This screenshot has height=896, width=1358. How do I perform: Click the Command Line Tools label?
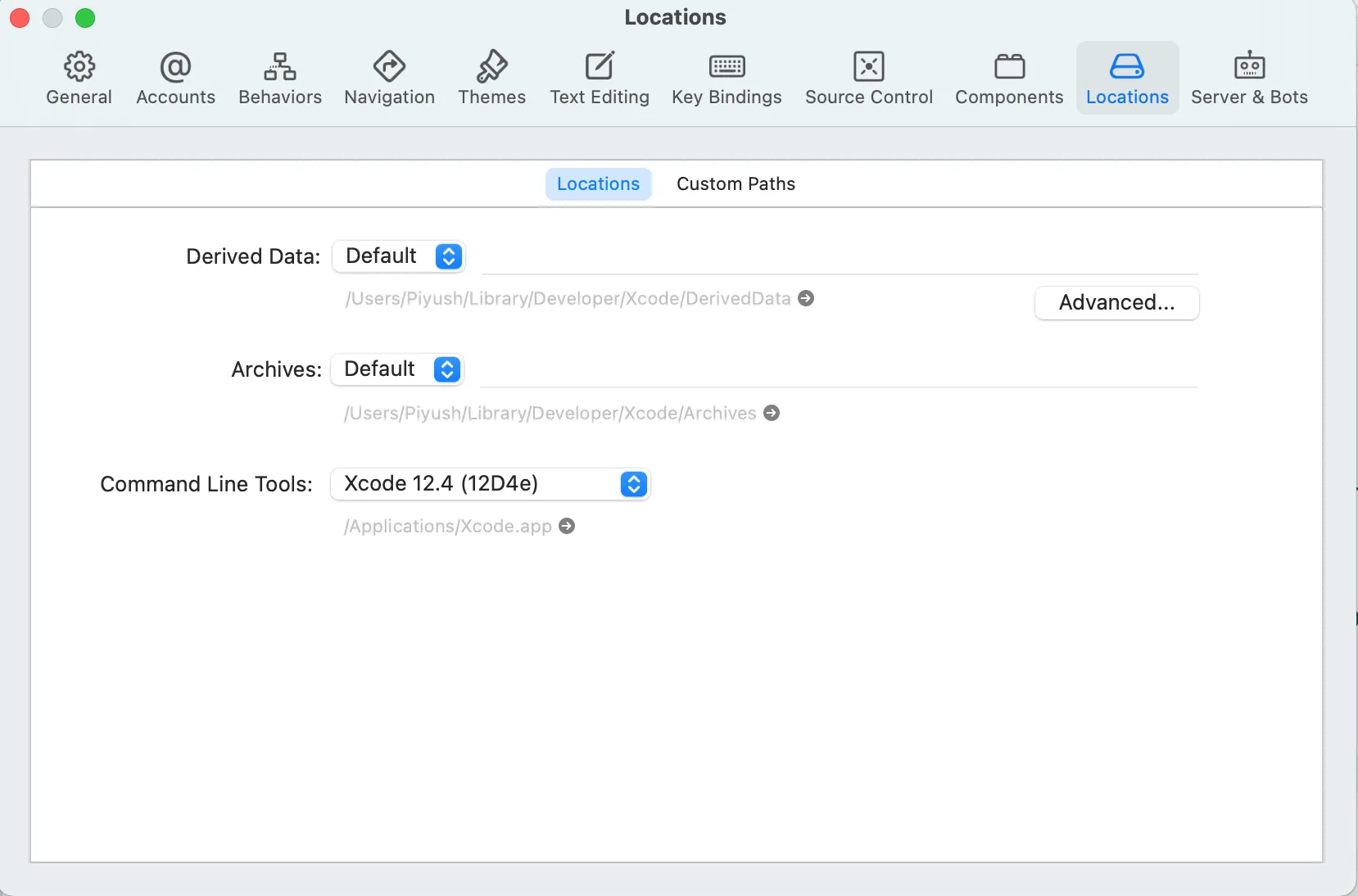point(206,484)
